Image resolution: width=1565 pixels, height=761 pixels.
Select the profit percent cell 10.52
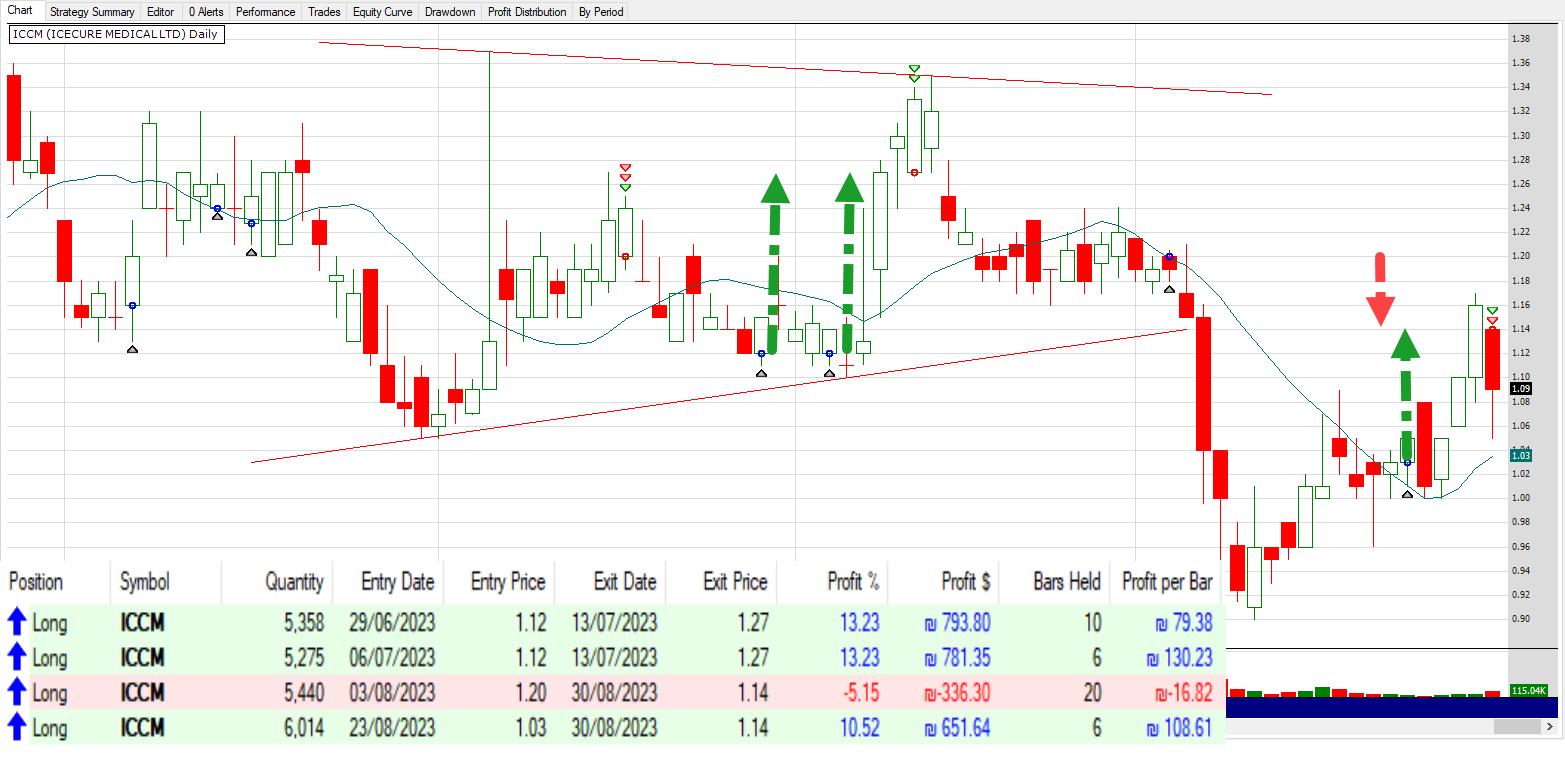point(859,728)
